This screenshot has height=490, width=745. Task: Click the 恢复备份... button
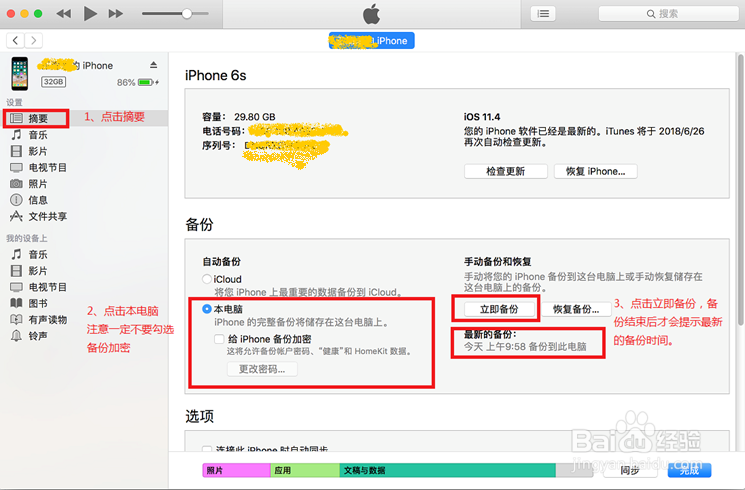pyautogui.click(x=576, y=309)
